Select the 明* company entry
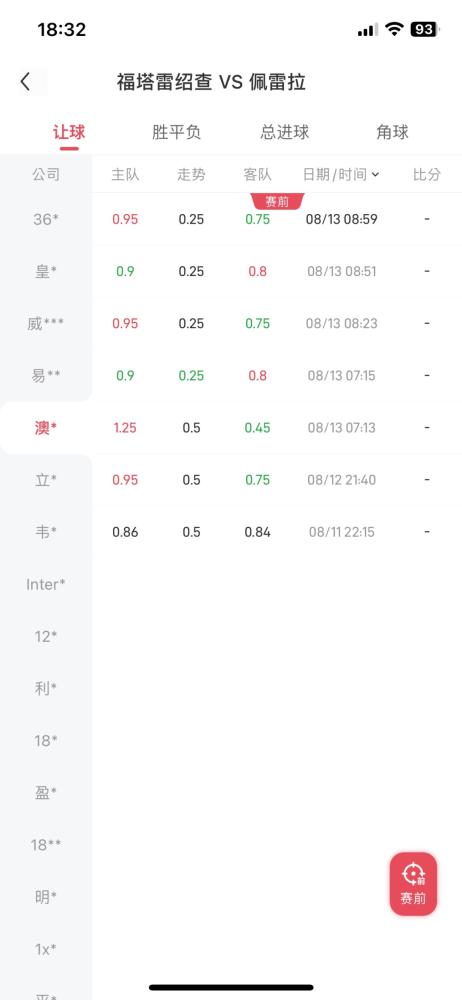This screenshot has height=1000, width=462. [46, 897]
